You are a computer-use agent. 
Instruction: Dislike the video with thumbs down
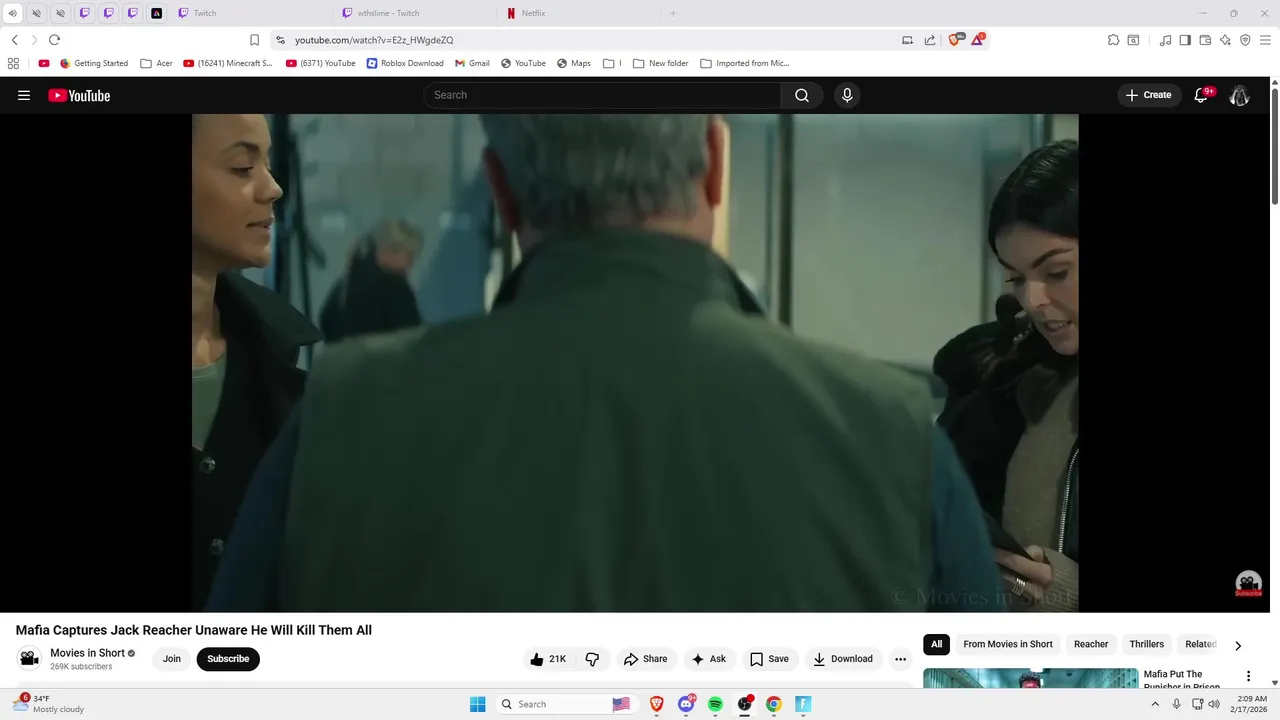tap(592, 659)
